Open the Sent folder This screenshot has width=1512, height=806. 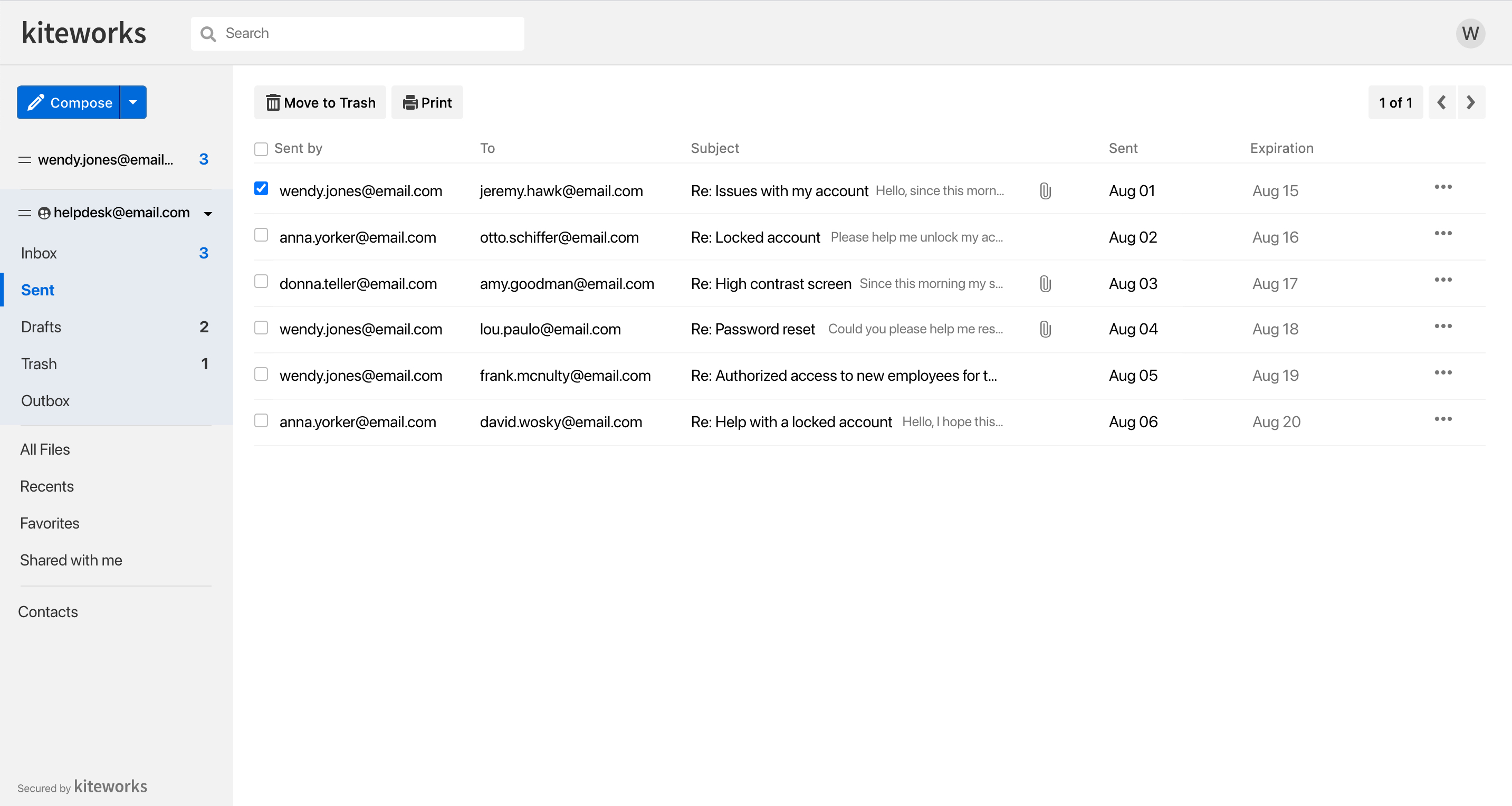(x=37, y=290)
